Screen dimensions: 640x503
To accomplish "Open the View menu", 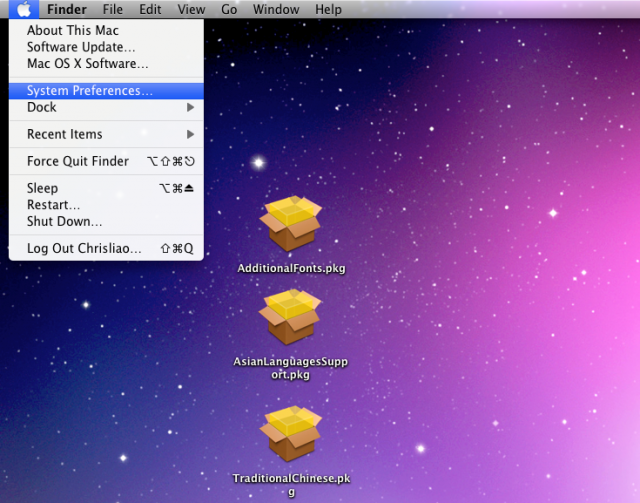I will pyautogui.click(x=191, y=9).
